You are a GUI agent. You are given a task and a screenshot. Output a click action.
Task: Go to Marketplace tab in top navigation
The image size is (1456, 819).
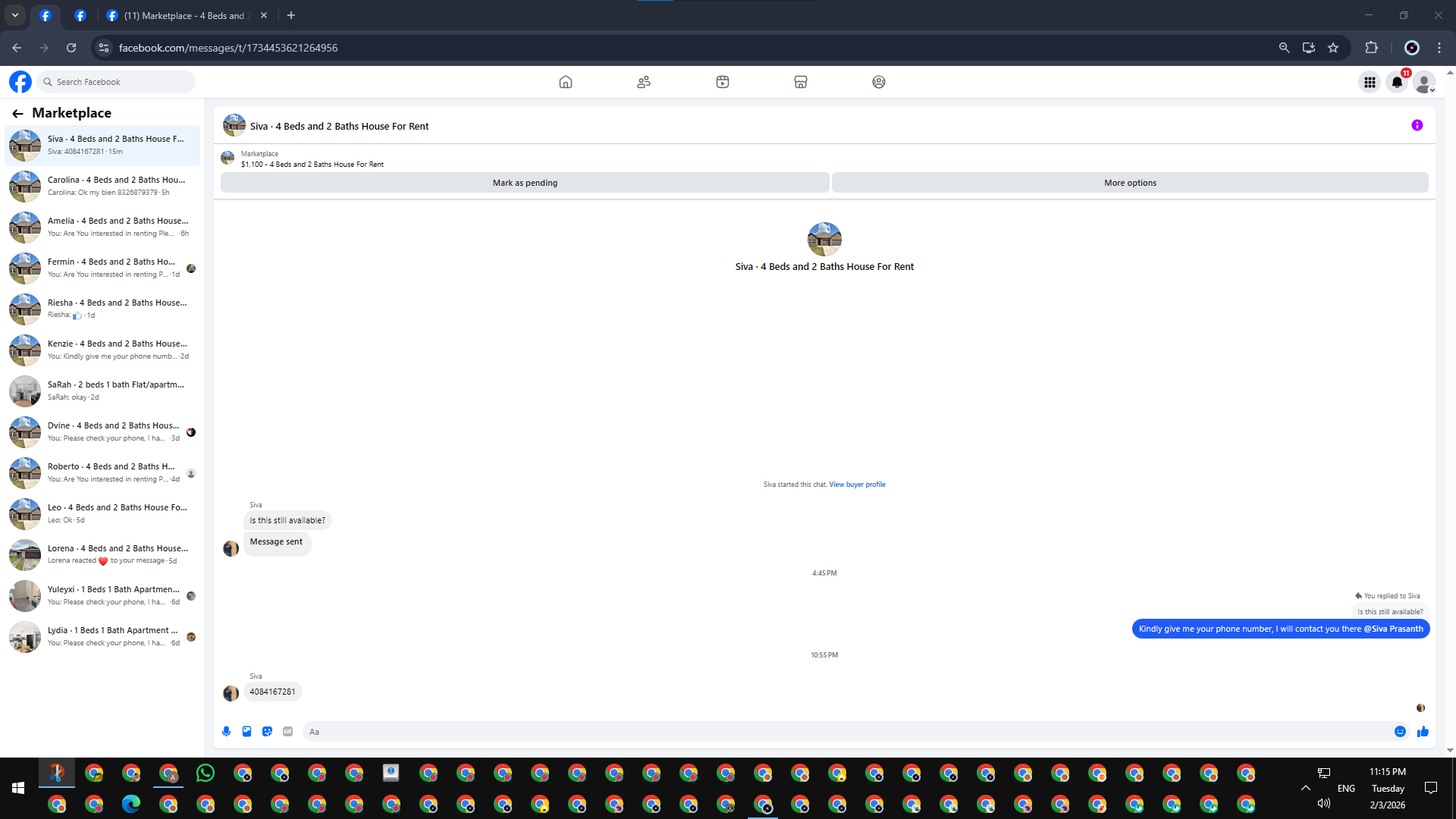pyautogui.click(x=800, y=82)
